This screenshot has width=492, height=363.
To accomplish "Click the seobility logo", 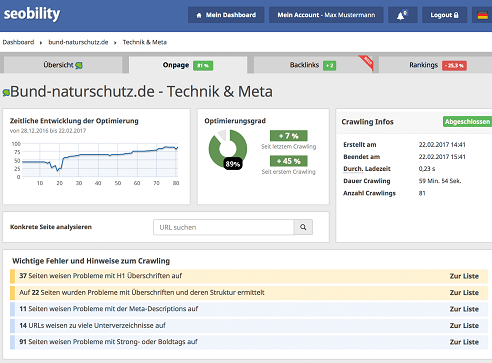I will pos(32,14).
